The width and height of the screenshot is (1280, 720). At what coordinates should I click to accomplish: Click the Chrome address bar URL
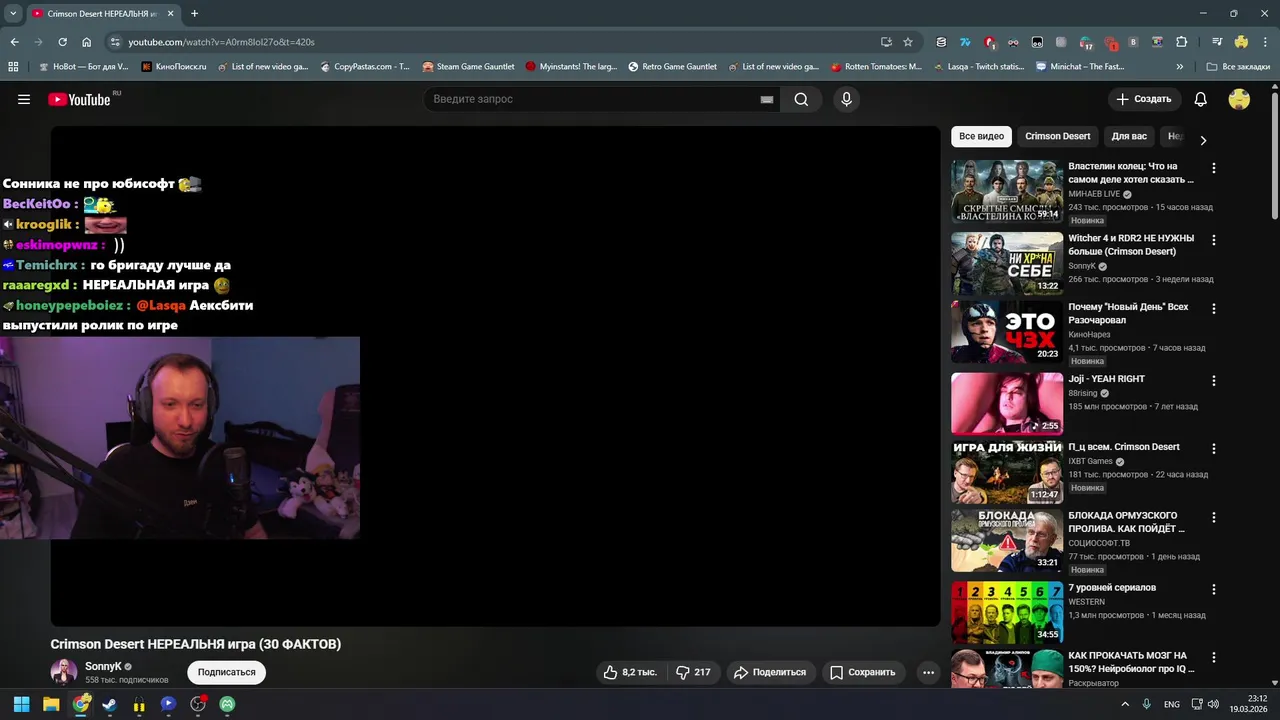[x=221, y=42]
